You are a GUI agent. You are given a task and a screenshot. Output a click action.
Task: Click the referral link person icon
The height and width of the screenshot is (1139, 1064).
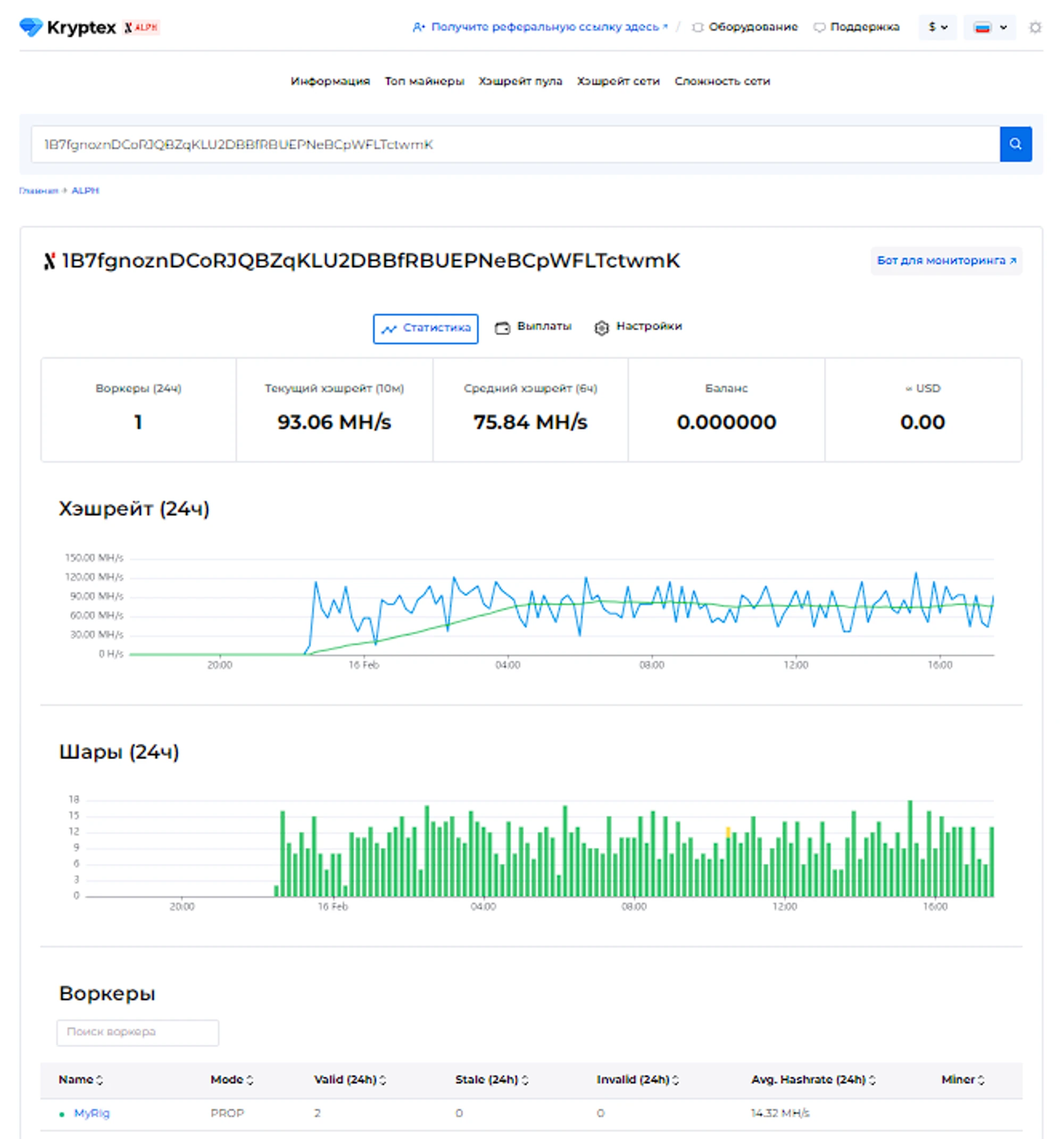point(418,27)
